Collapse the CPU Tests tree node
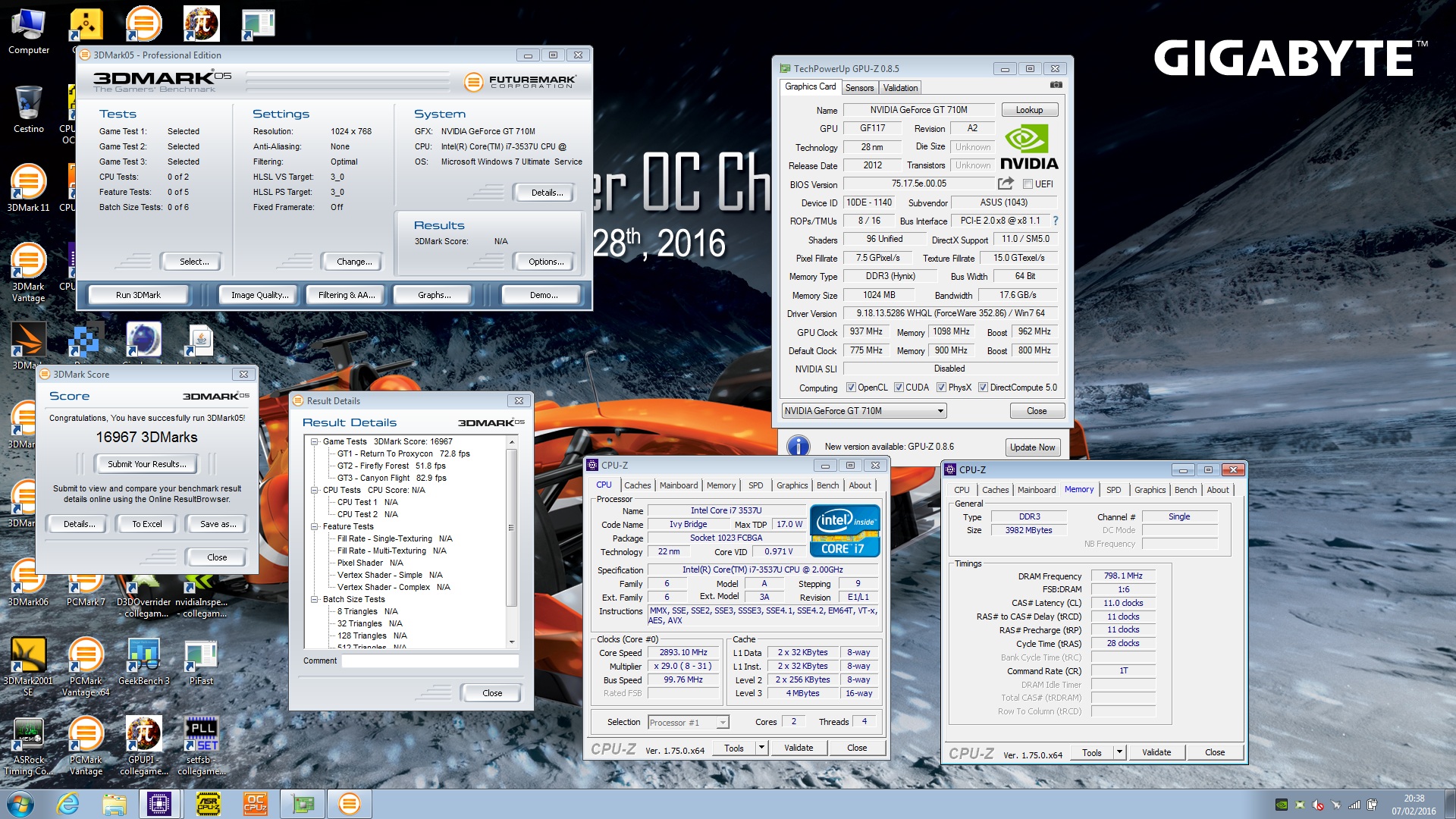 pyautogui.click(x=314, y=490)
